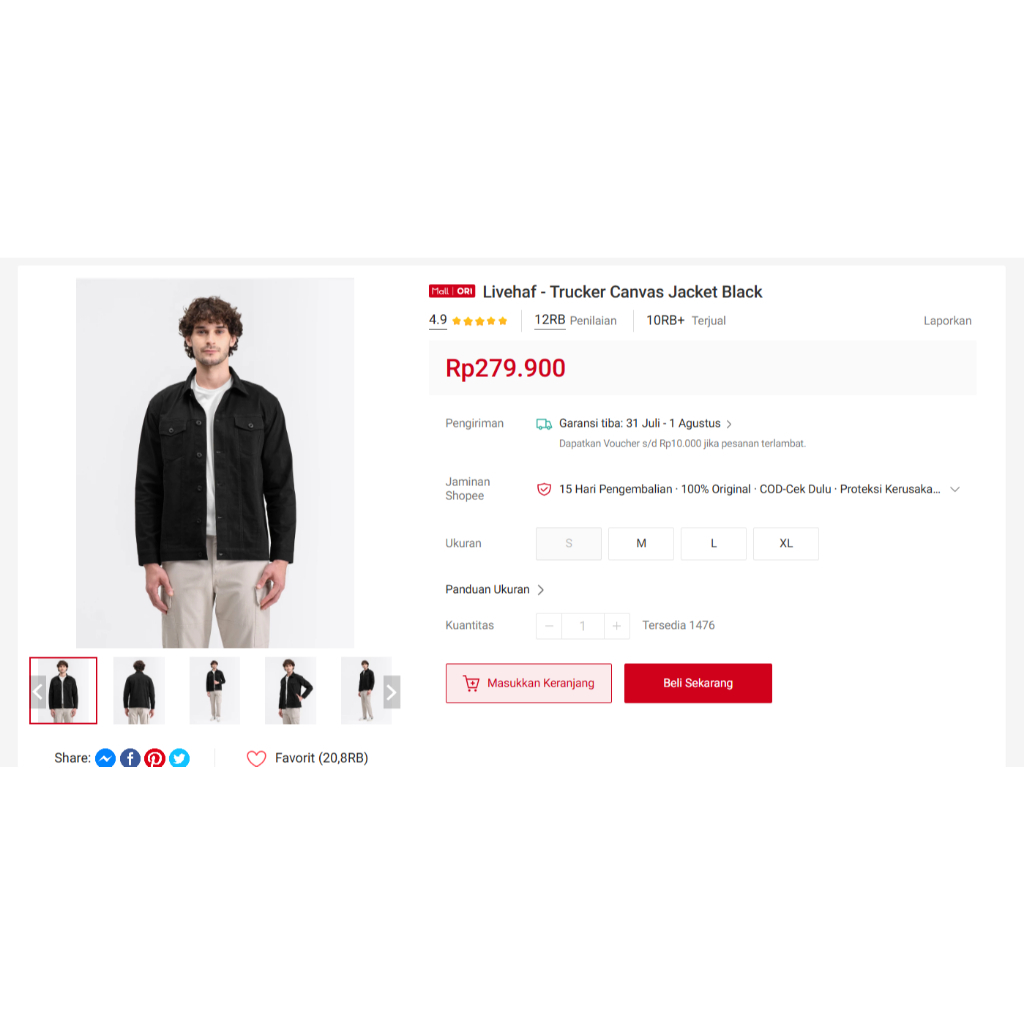Select size M

(x=641, y=543)
